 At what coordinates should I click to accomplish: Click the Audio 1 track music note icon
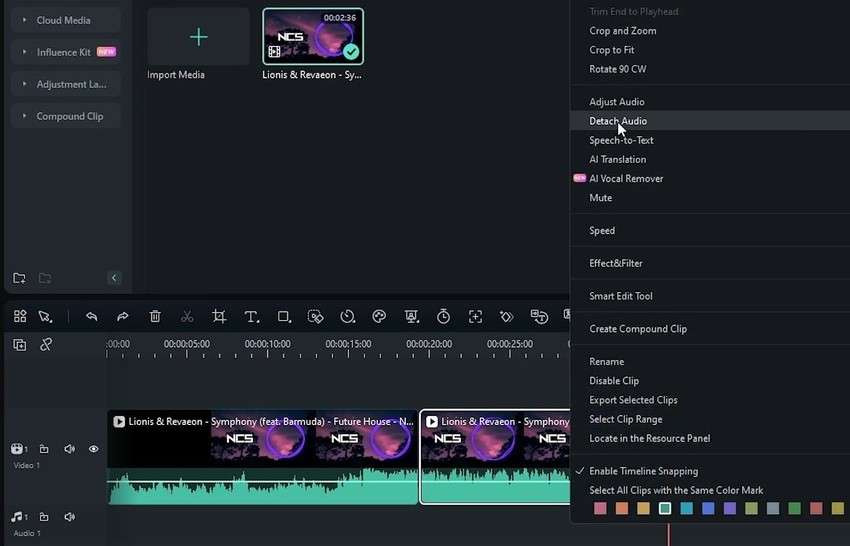click(x=19, y=517)
